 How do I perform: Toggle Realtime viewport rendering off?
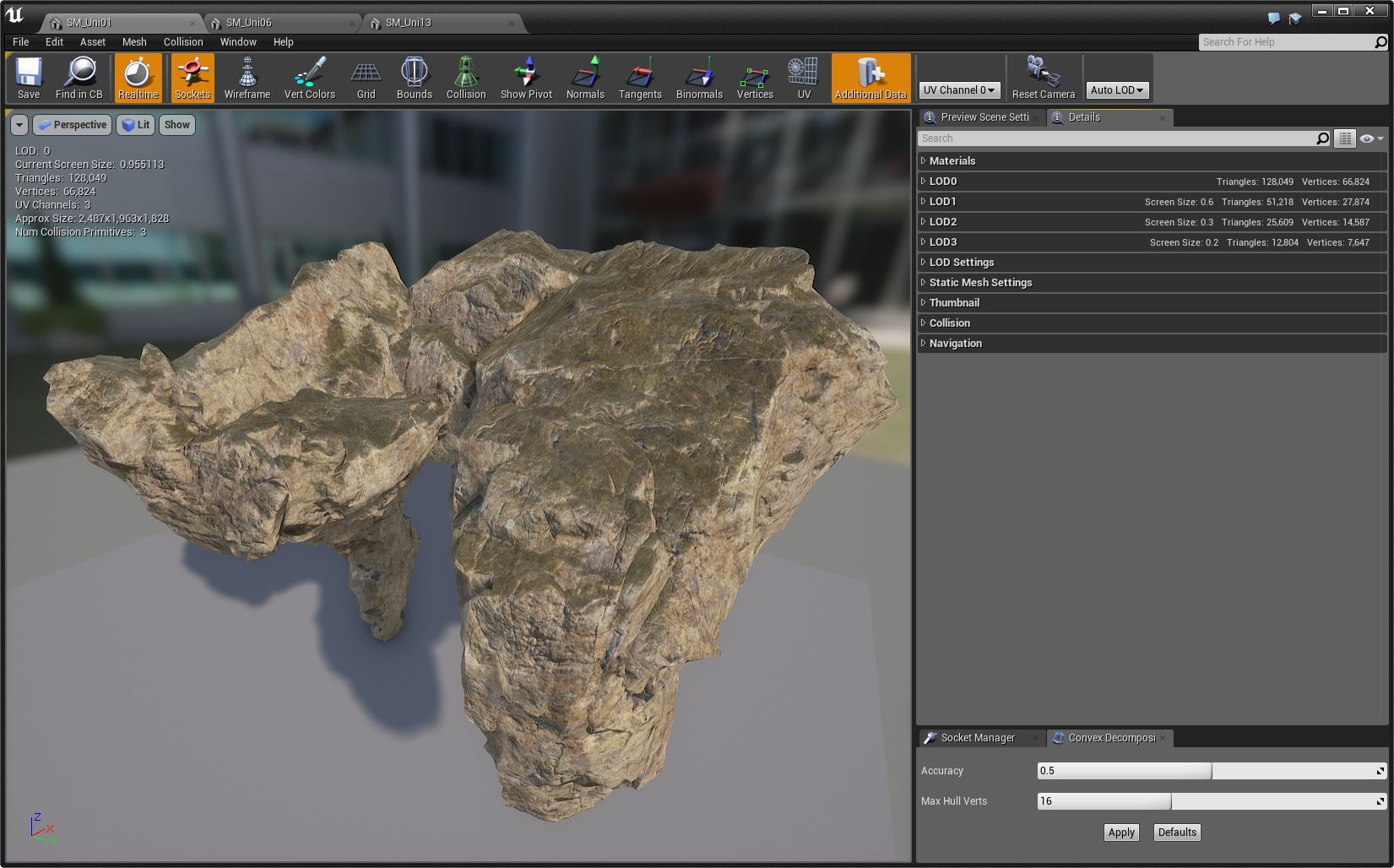pos(138,78)
